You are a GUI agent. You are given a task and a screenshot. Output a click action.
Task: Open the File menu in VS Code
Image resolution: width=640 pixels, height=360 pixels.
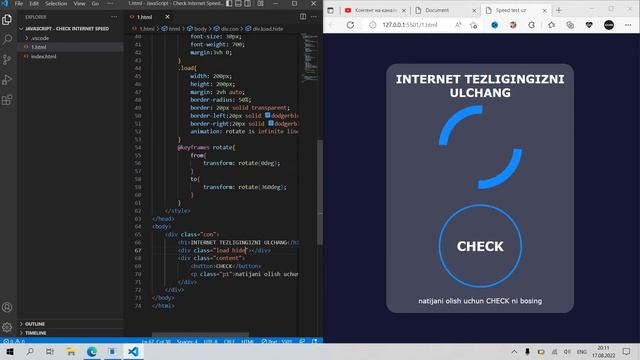point(19,4)
